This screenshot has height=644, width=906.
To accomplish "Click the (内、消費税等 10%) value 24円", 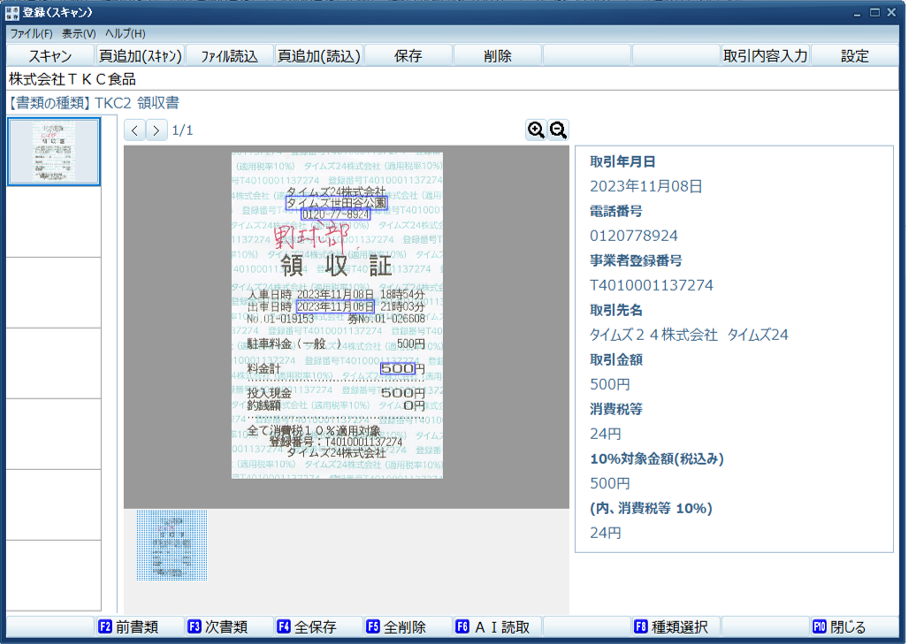I will pos(606,533).
